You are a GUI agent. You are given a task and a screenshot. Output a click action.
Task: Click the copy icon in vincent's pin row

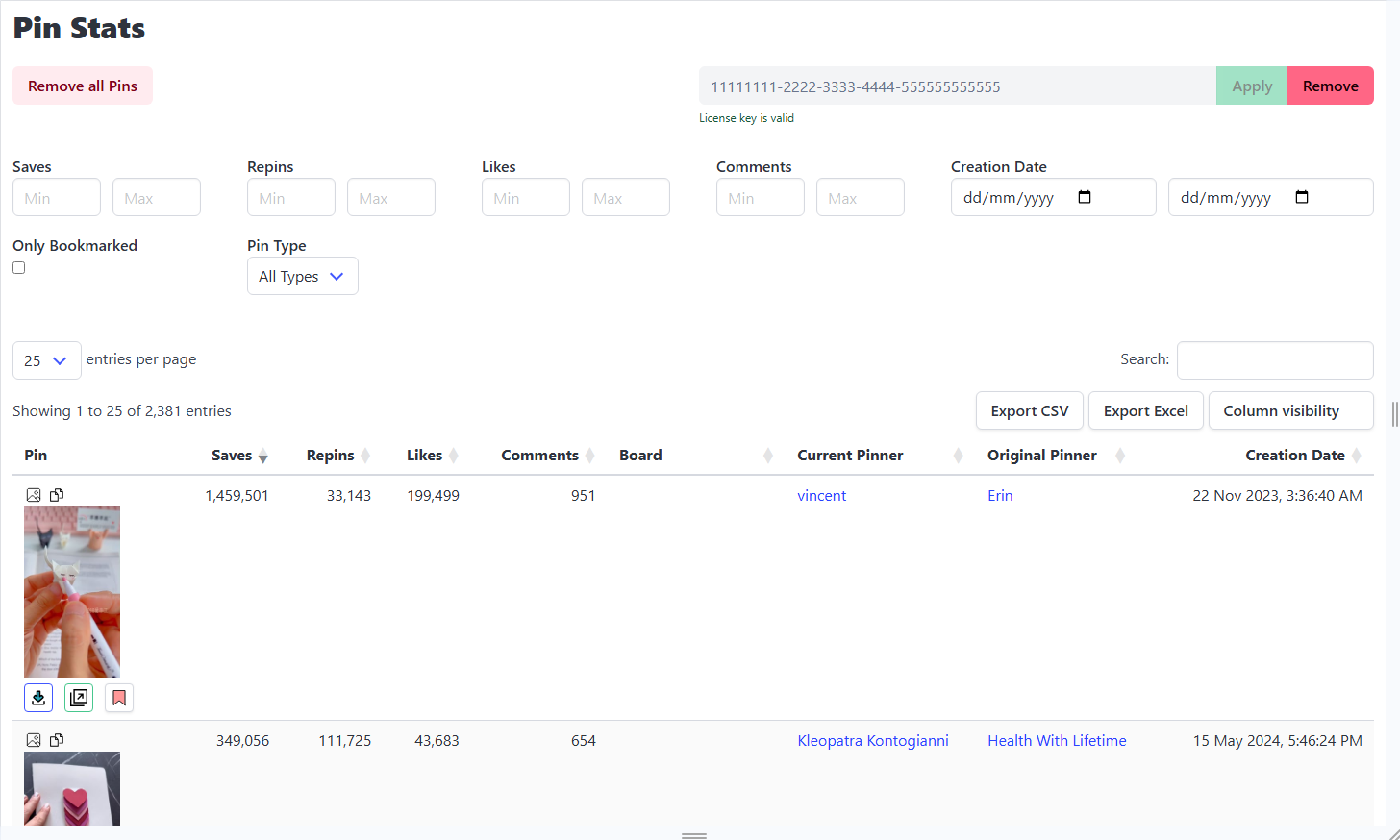(x=57, y=495)
